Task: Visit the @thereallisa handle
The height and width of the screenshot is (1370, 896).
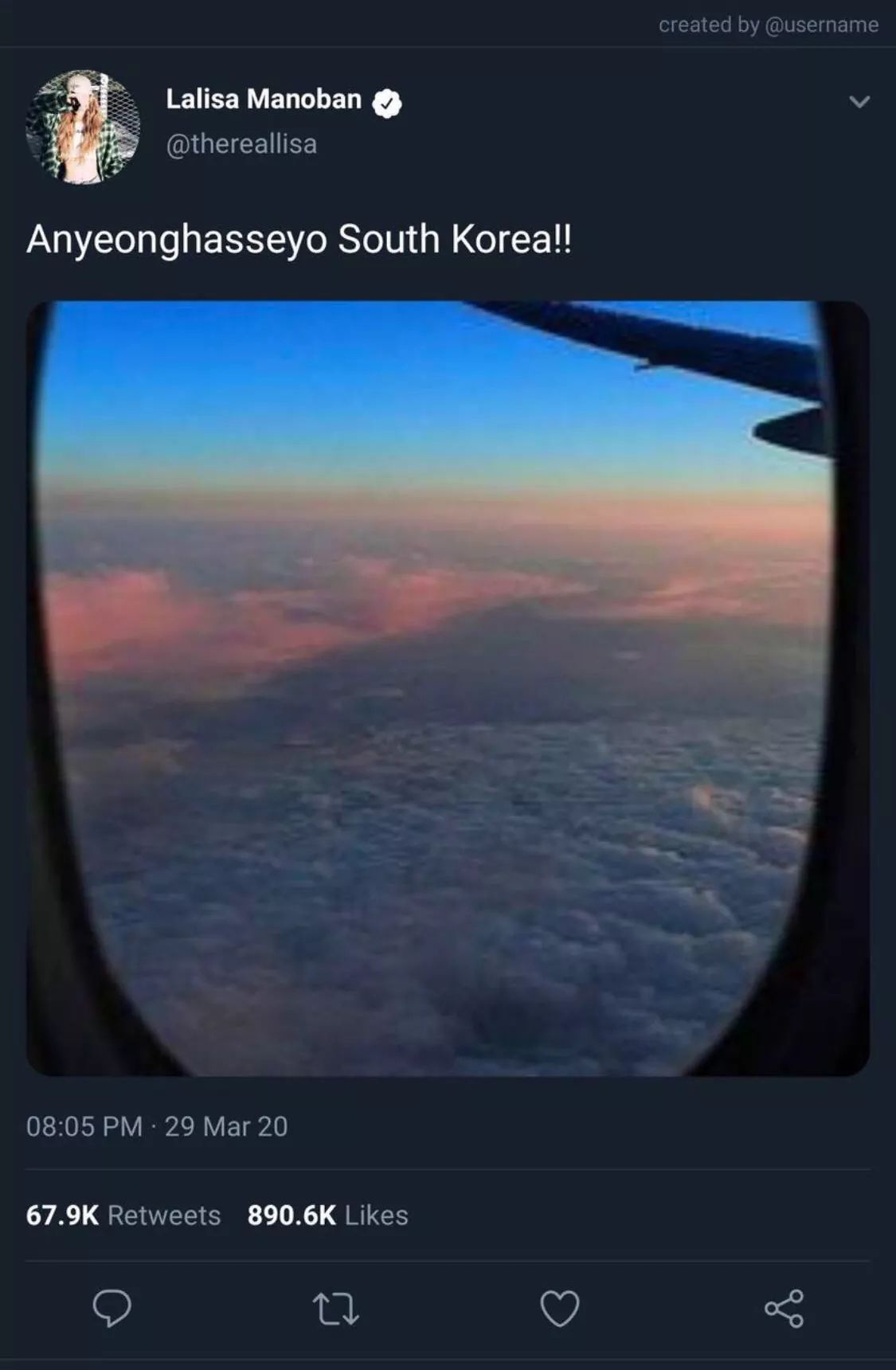Action: (241, 144)
